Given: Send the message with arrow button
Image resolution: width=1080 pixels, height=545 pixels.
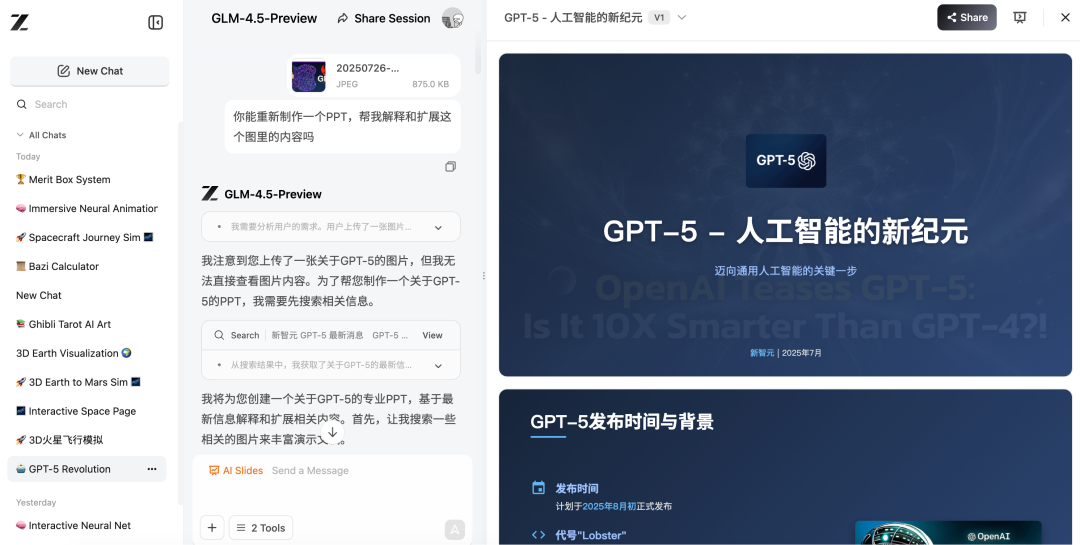Looking at the screenshot, I should 455,529.
